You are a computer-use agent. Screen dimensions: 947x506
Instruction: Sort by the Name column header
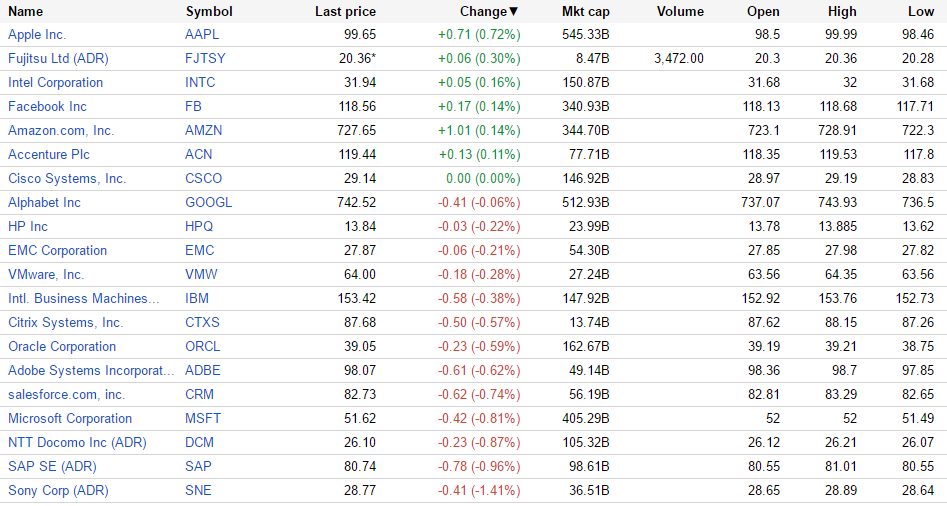point(26,12)
